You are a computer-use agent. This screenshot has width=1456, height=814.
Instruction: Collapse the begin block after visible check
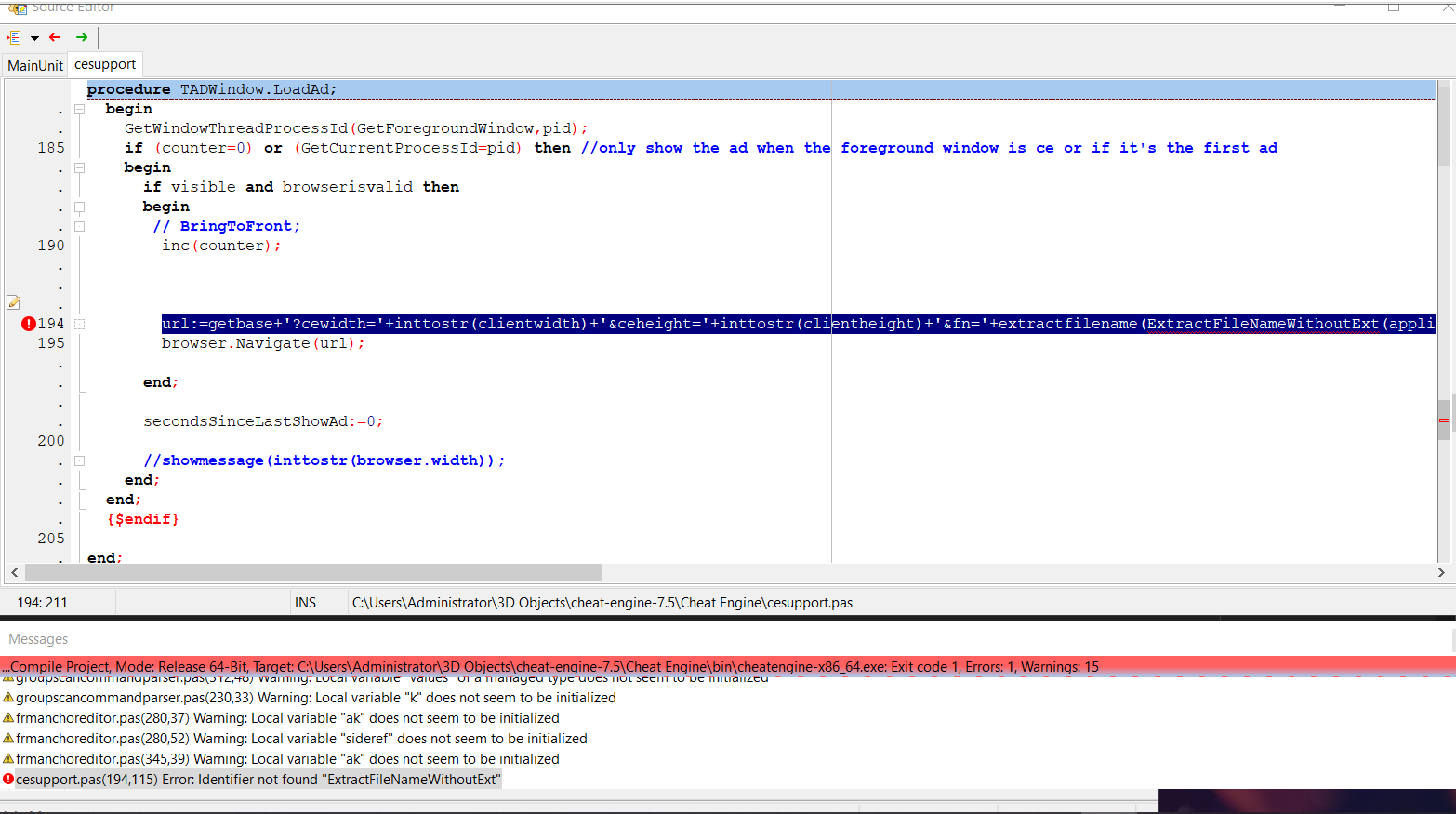80,207
